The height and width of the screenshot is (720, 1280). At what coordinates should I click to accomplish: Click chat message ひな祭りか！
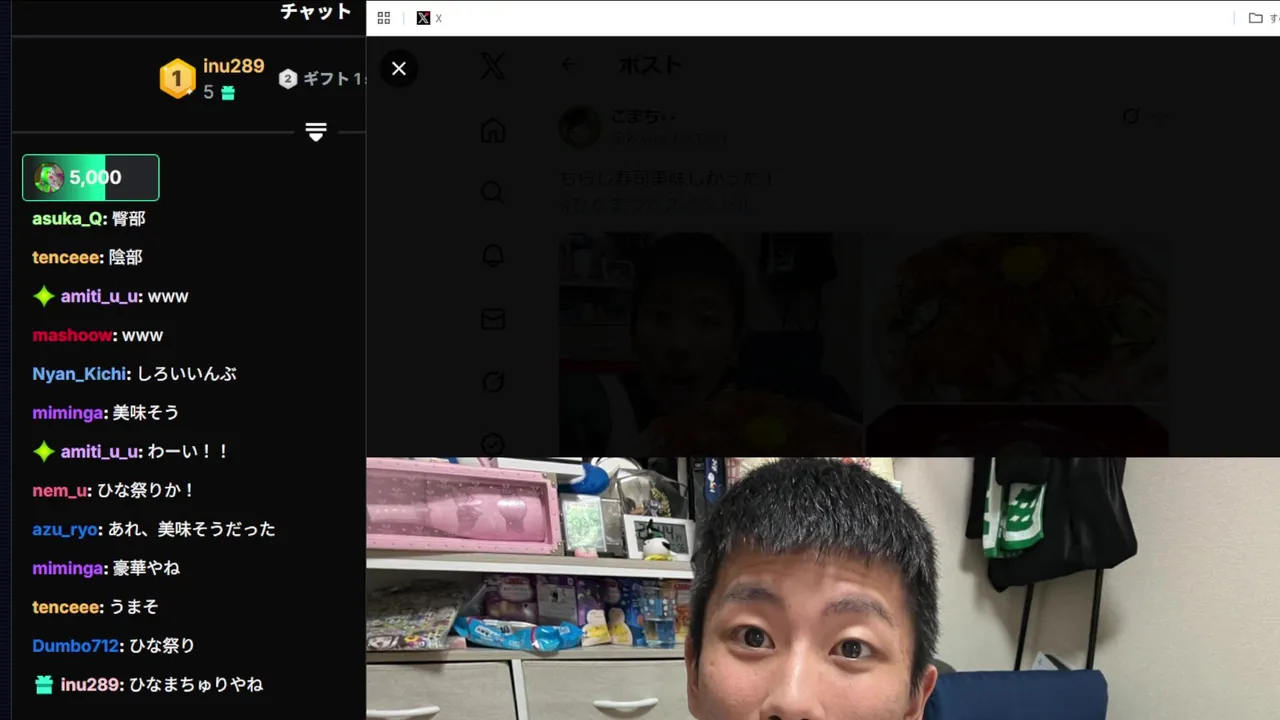click(146, 491)
